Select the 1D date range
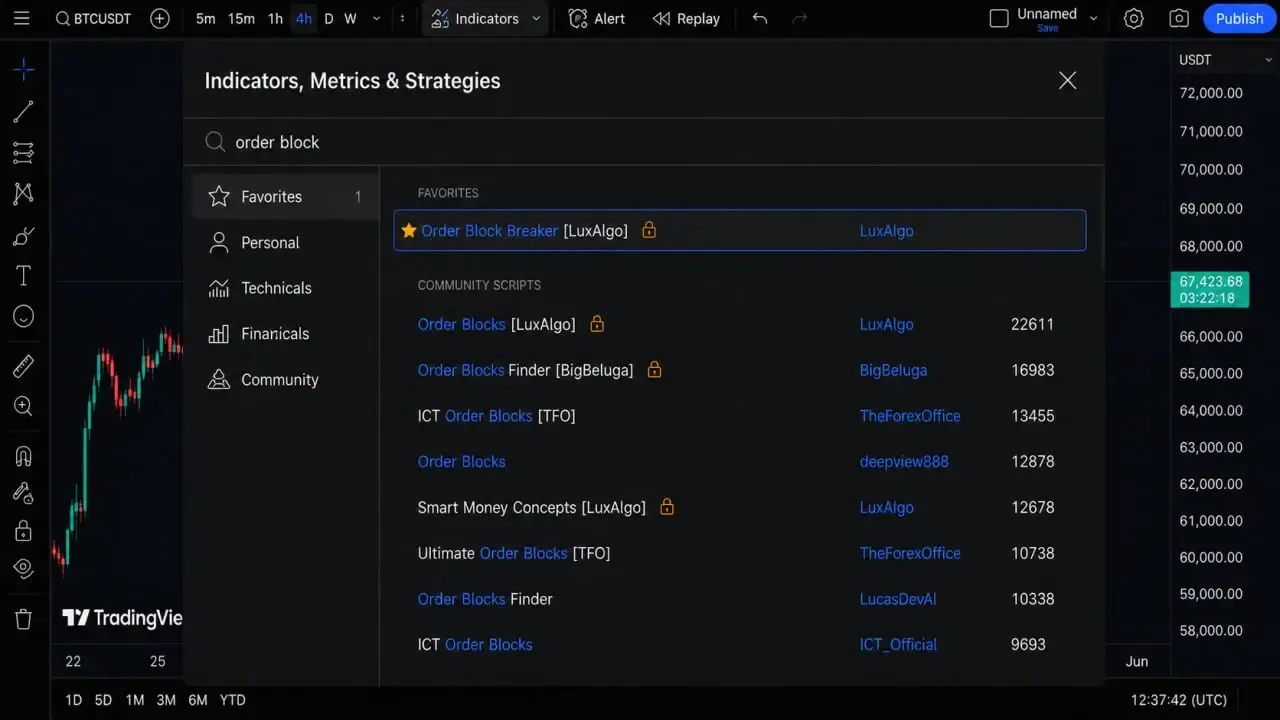1280x720 pixels. [x=73, y=700]
